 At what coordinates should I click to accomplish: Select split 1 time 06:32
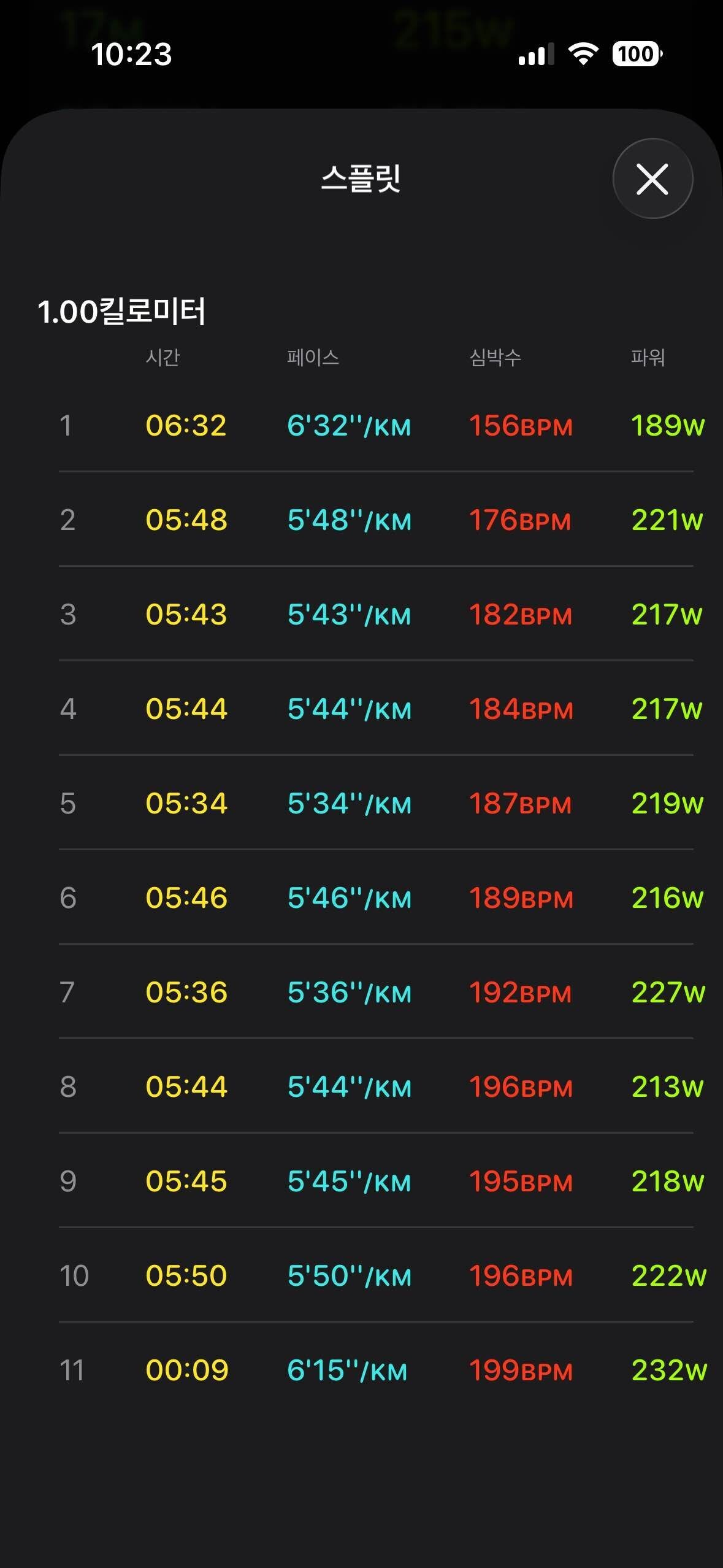tap(186, 426)
